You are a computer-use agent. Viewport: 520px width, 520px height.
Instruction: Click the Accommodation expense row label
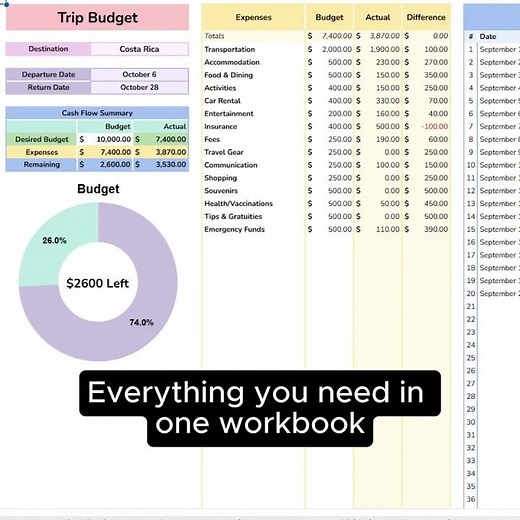[x=232, y=62]
